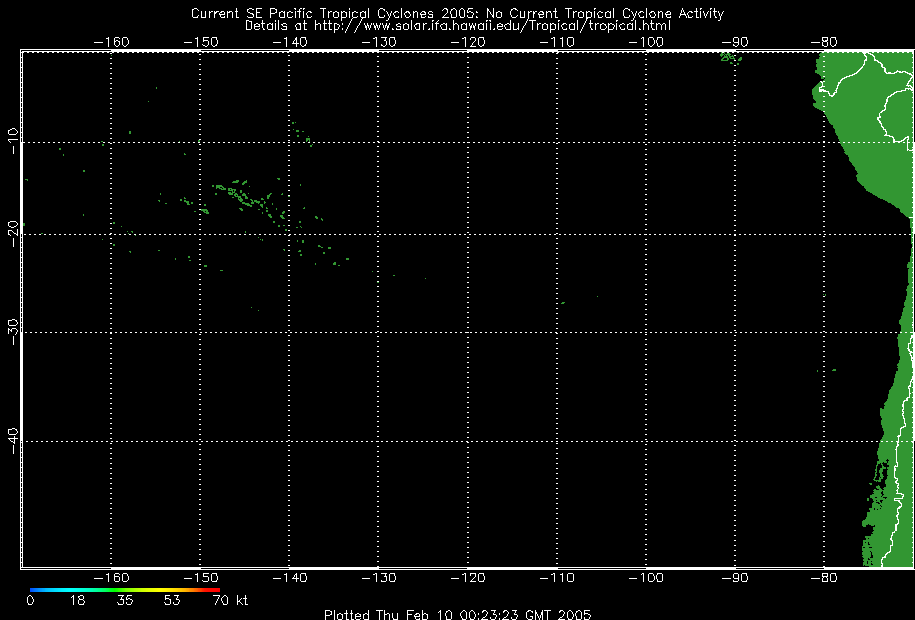Image resolution: width=915 pixels, height=620 pixels.
Task: Click the top axis label -160
Action: tap(111, 42)
